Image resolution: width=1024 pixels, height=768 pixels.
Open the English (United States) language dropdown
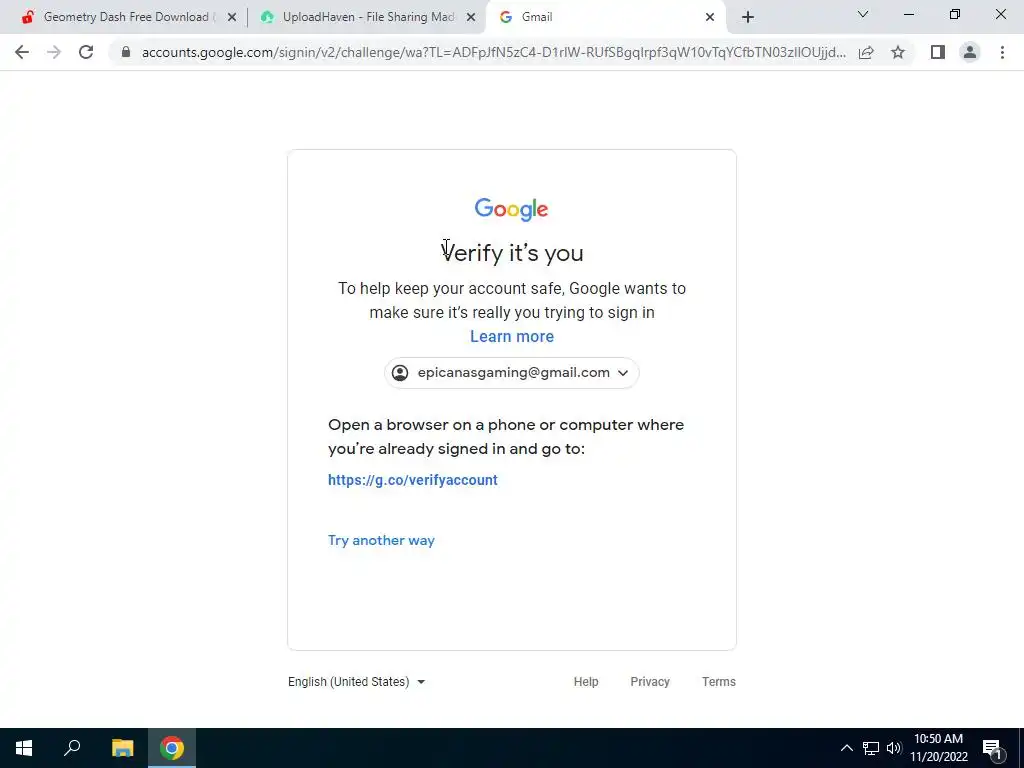pyautogui.click(x=357, y=681)
